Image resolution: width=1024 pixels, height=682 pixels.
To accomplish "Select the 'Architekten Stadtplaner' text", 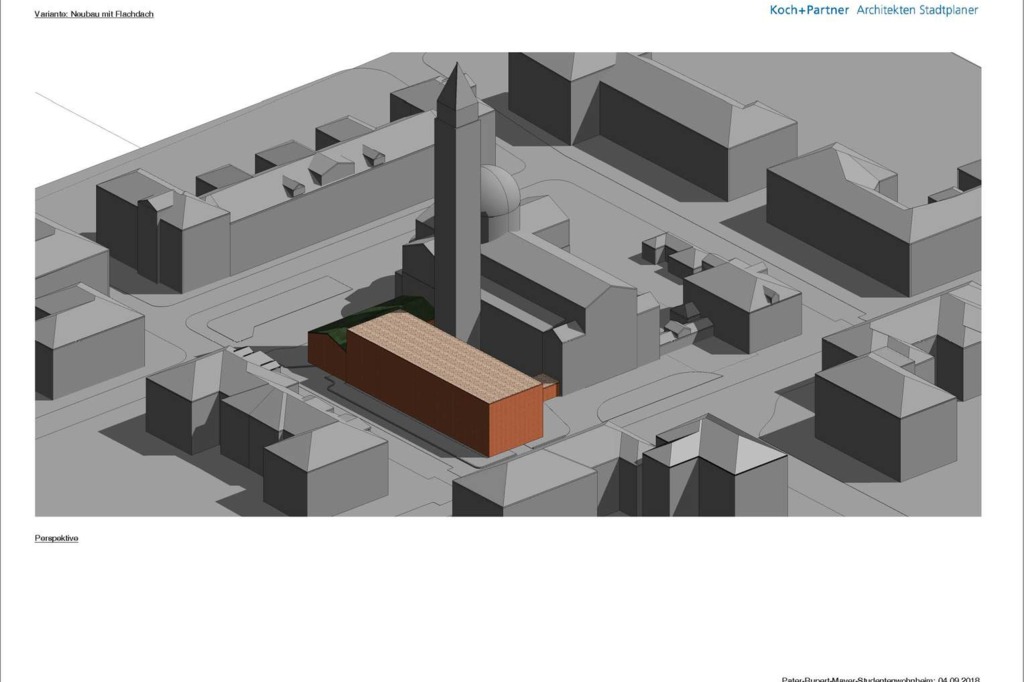I will click(917, 10).
